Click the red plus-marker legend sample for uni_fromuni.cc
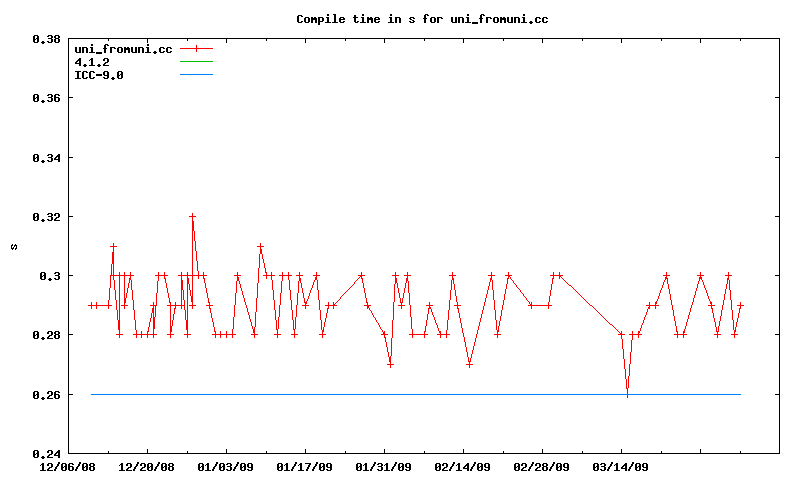 click(x=197, y=49)
